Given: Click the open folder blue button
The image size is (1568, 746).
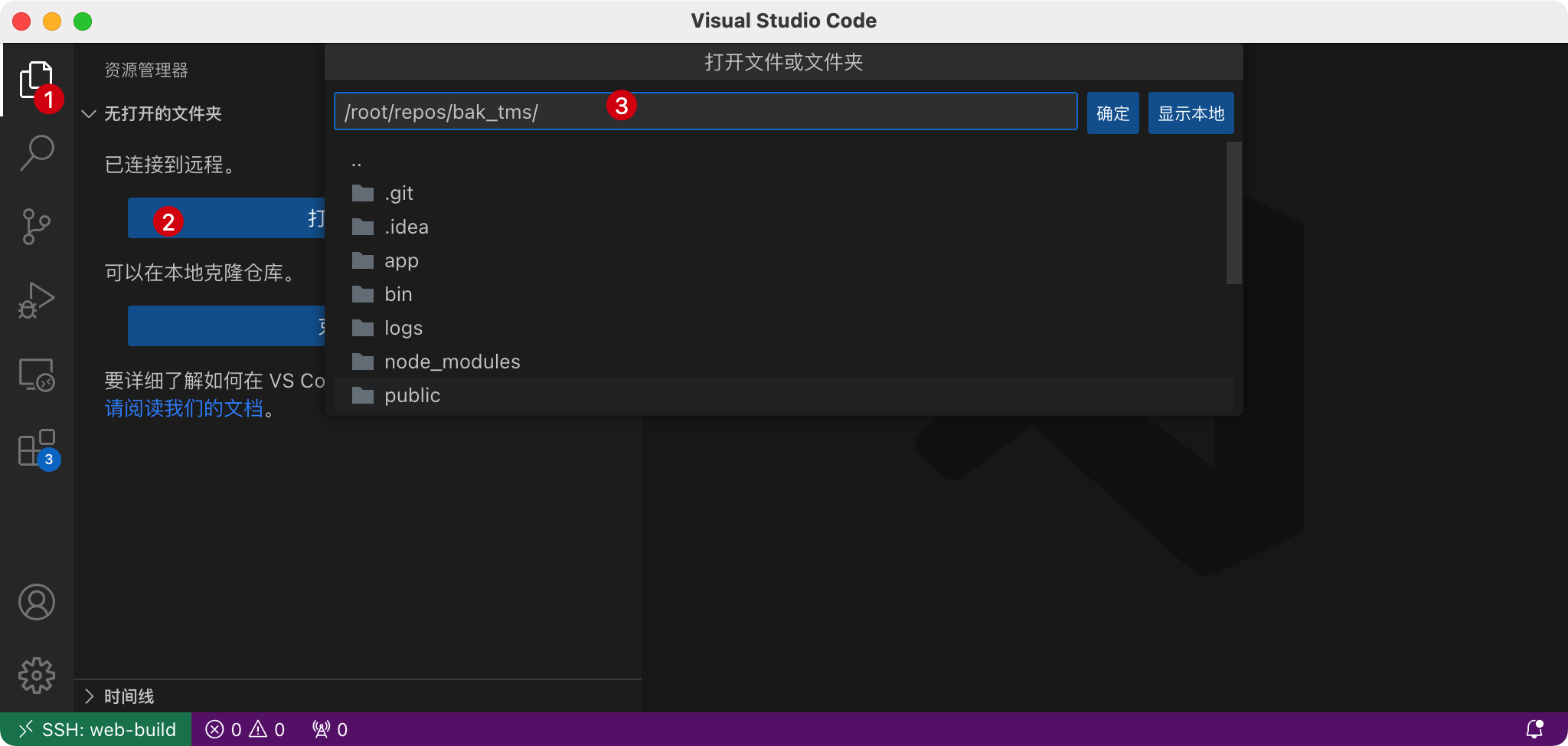Looking at the screenshot, I should [227, 218].
